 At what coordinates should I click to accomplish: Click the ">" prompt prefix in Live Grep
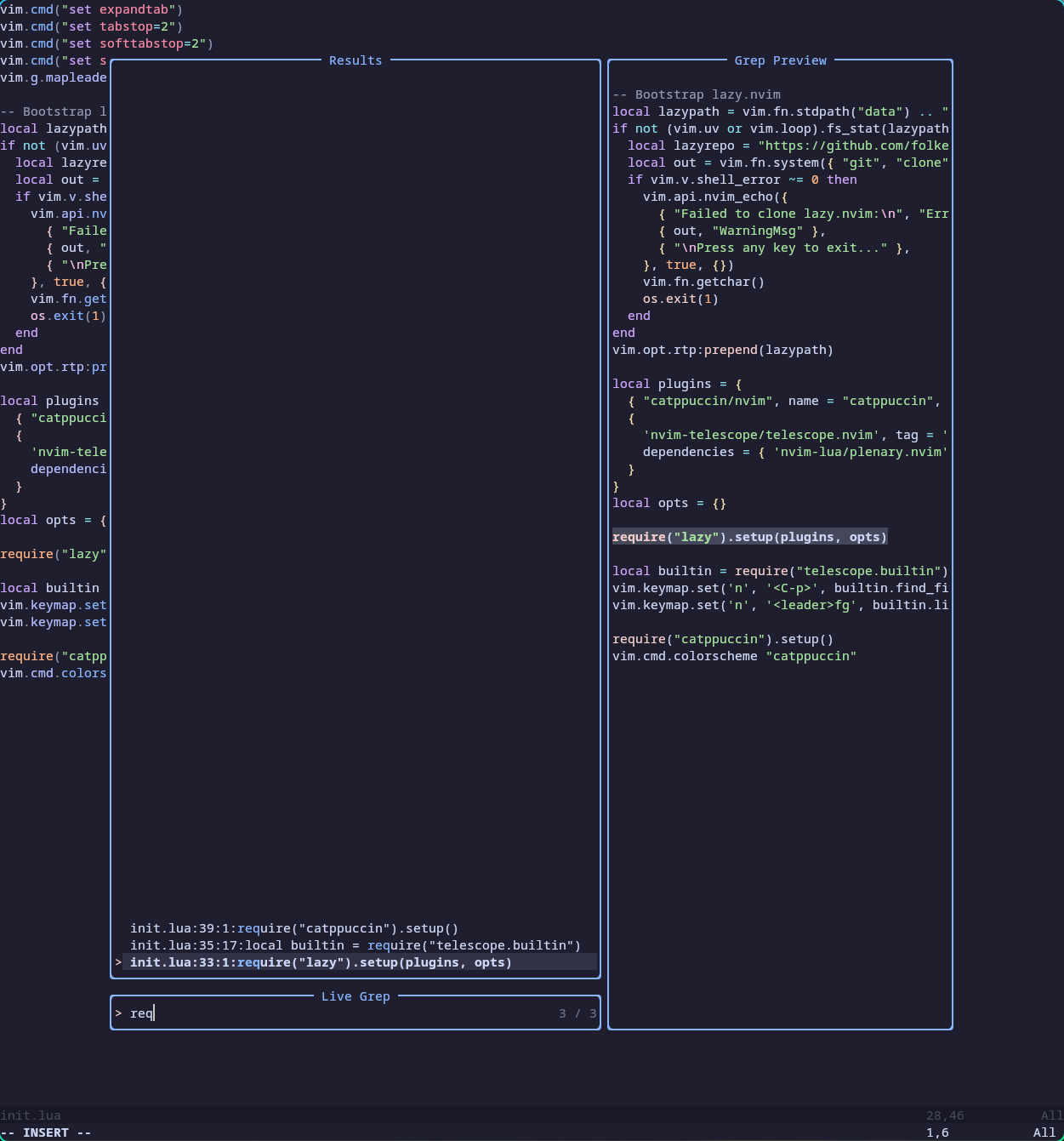click(x=118, y=1013)
